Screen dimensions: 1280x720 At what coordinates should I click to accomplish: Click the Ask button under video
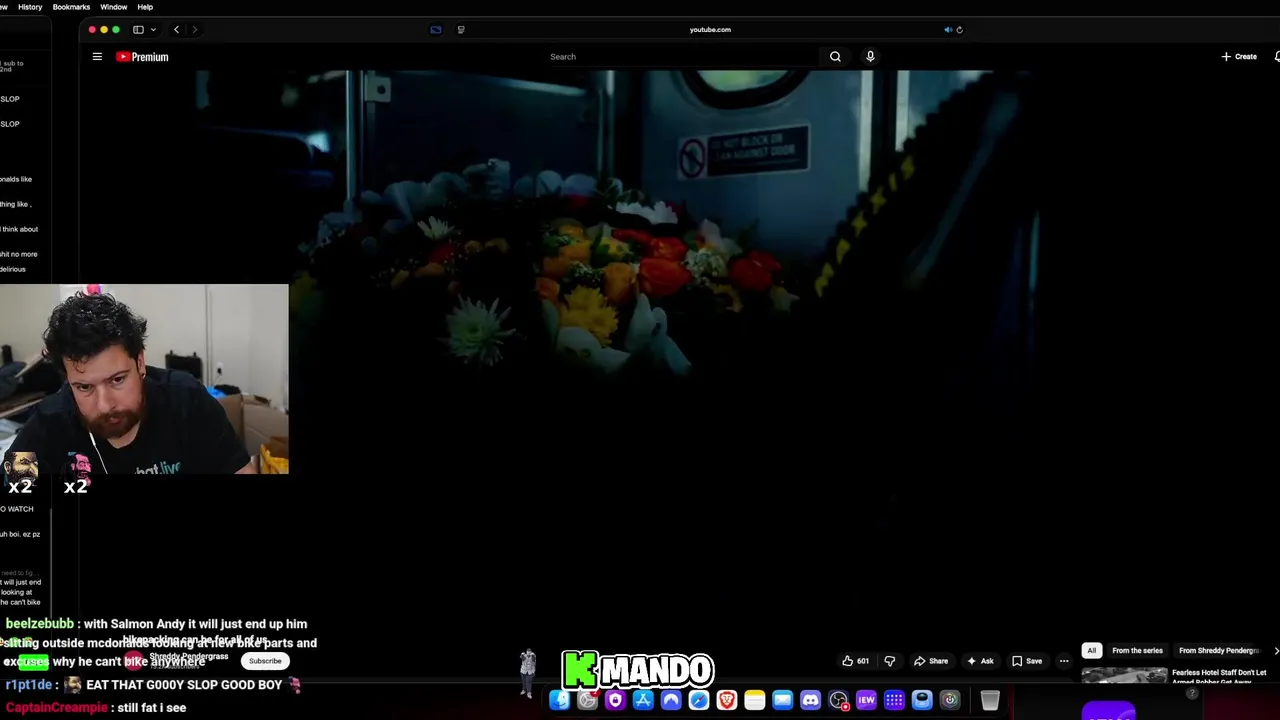(x=980, y=661)
